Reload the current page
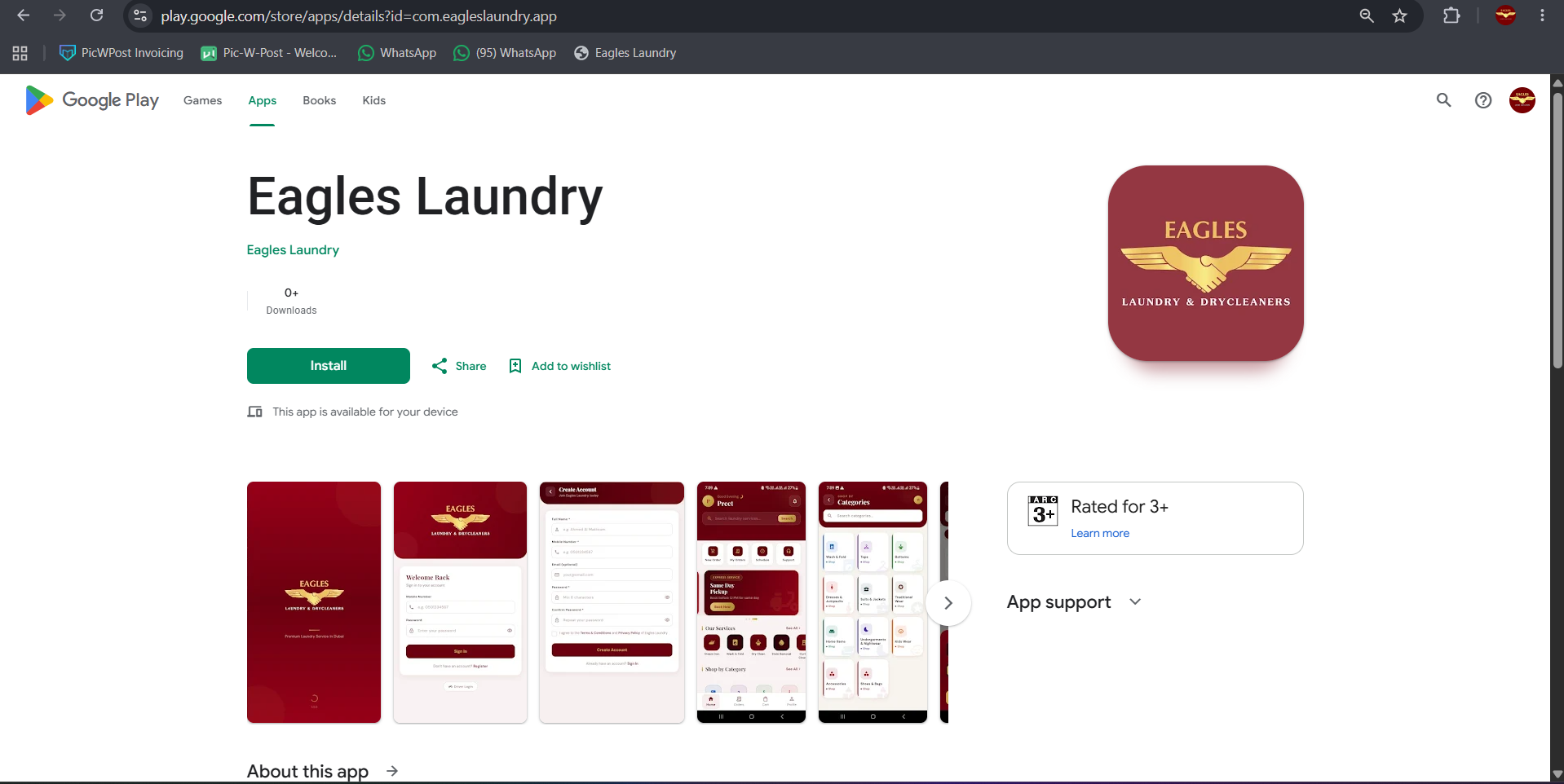1564x784 pixels. (96, 15)
